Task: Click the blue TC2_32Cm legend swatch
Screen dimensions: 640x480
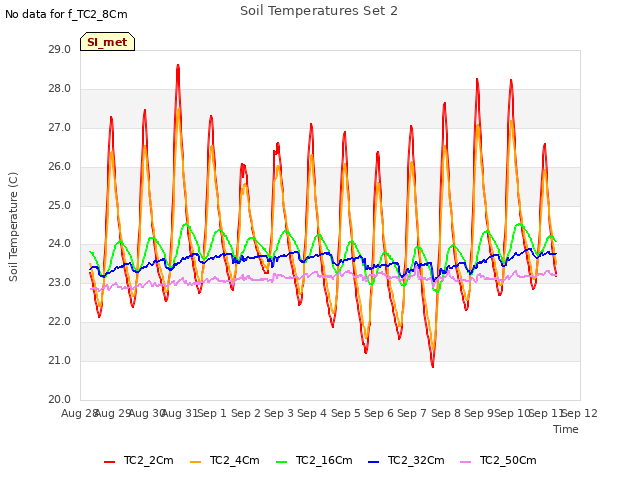Action: point(373,462)
